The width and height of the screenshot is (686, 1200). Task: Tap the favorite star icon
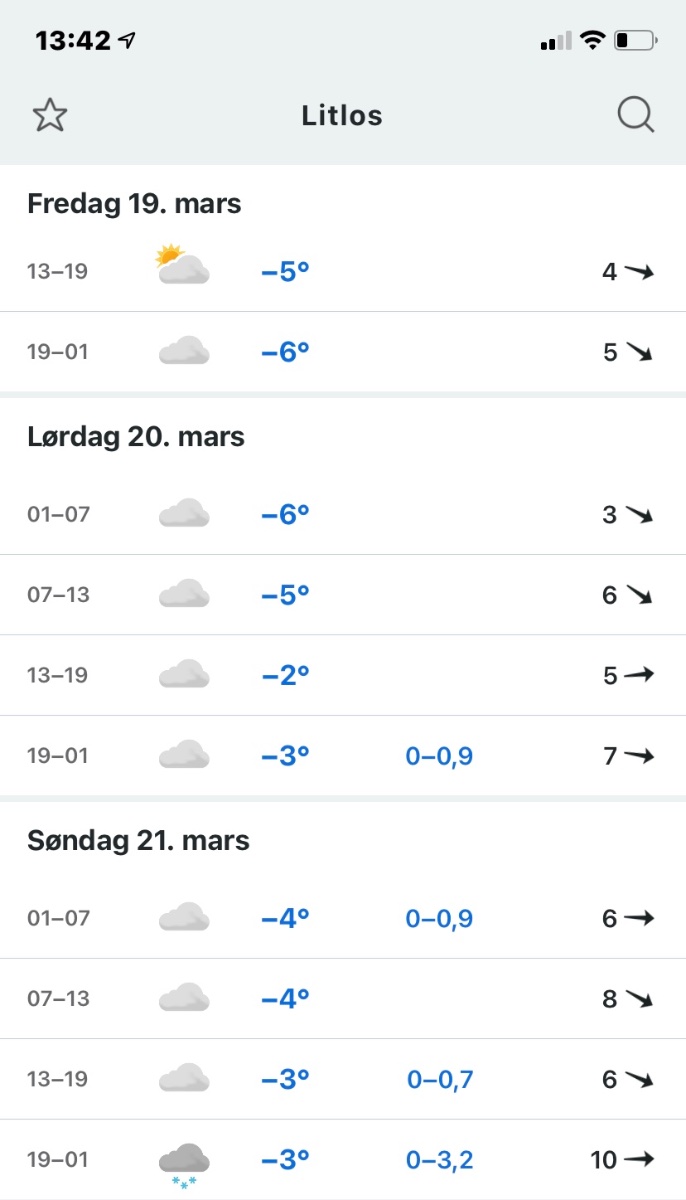pos(49,116)
